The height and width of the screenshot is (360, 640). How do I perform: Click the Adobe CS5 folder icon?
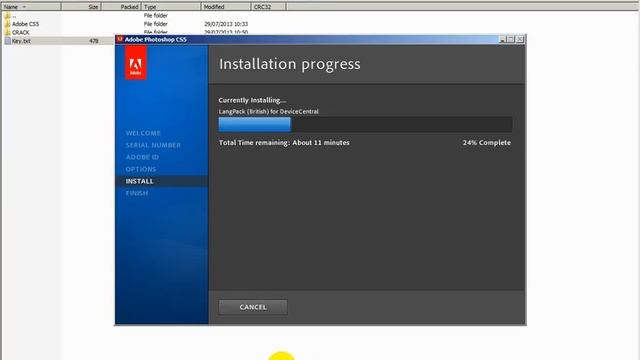tap(7, 24)
